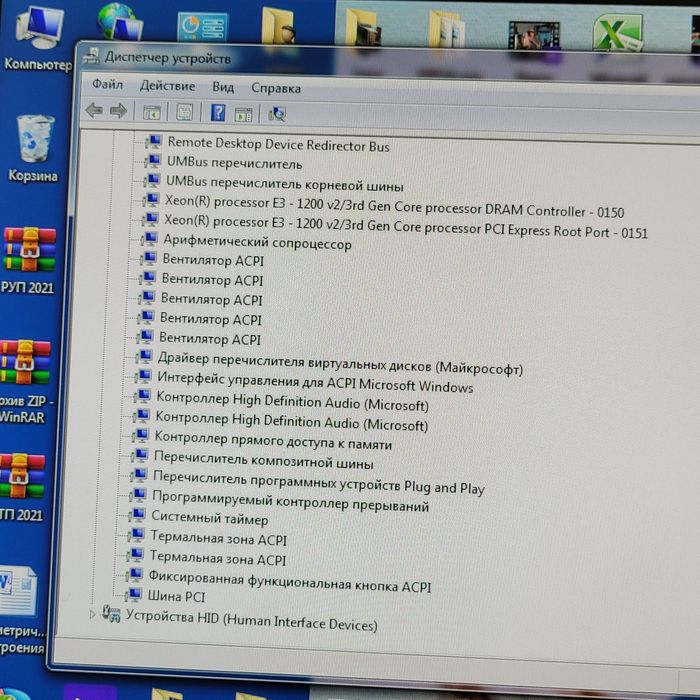This screenshot has width=700, height=700.
Task: Click the blue question mark Help icon
Action: coord(218,113)
